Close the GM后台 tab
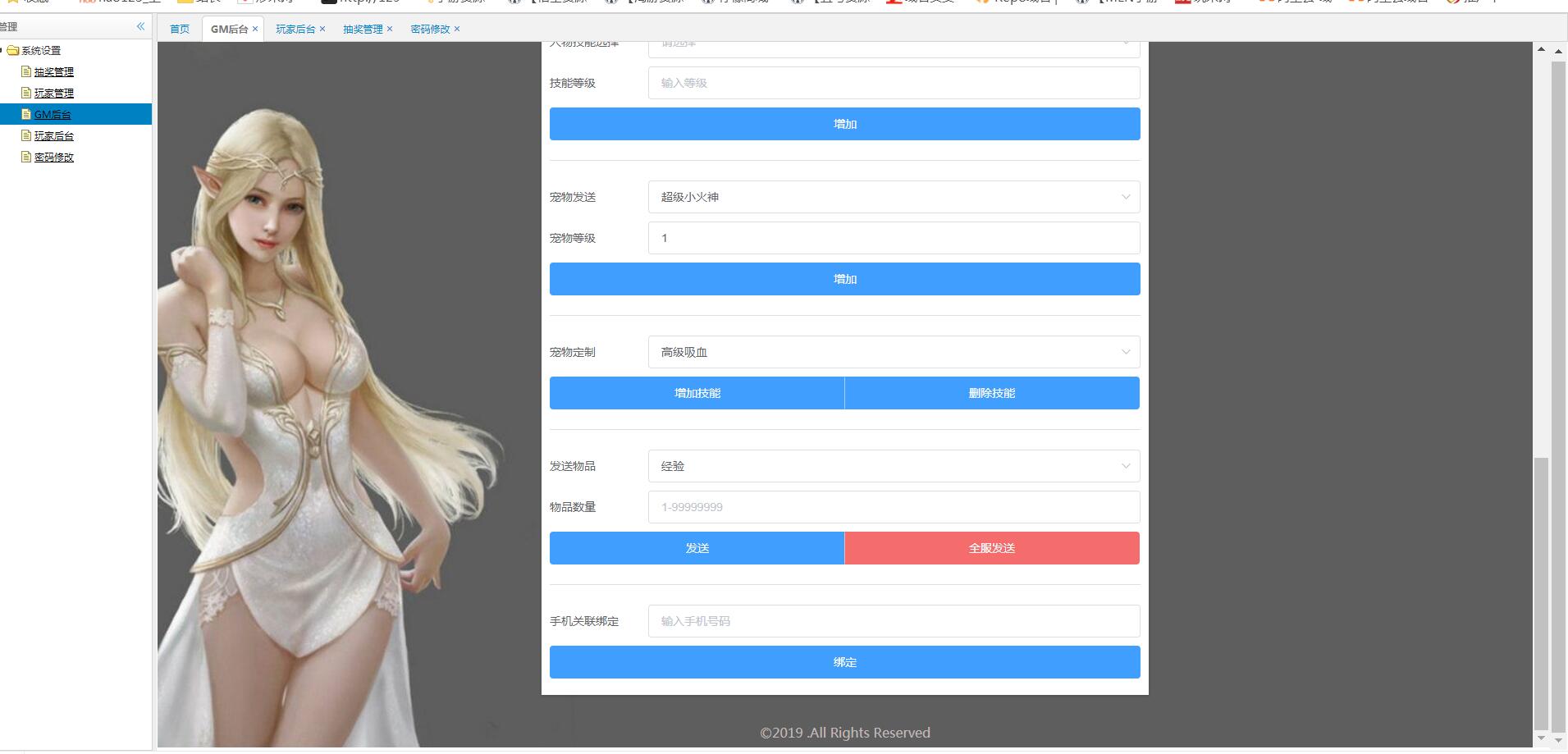 [x=255, y=29]
